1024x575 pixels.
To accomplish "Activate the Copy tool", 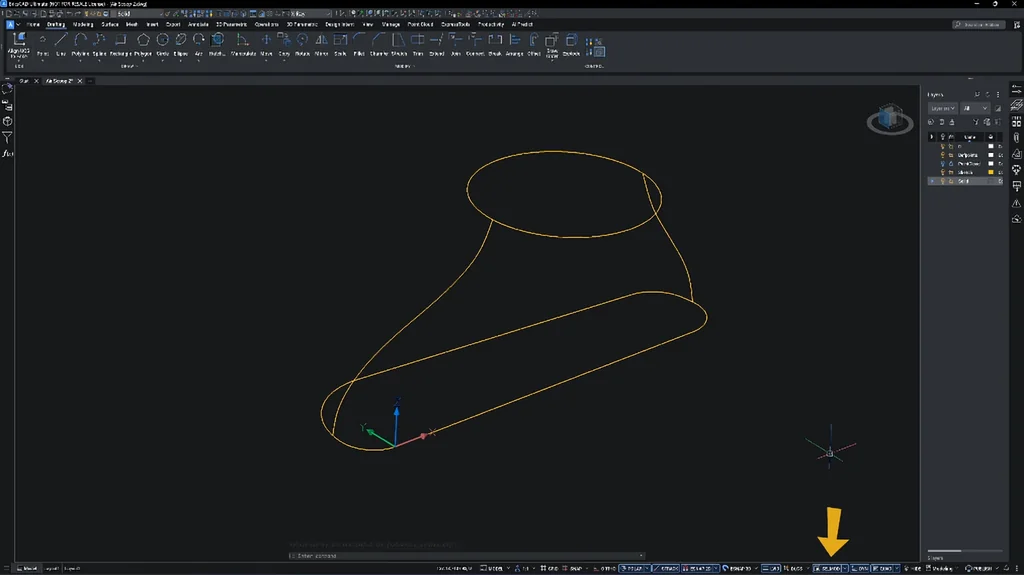I will click(x=284, y=44).
